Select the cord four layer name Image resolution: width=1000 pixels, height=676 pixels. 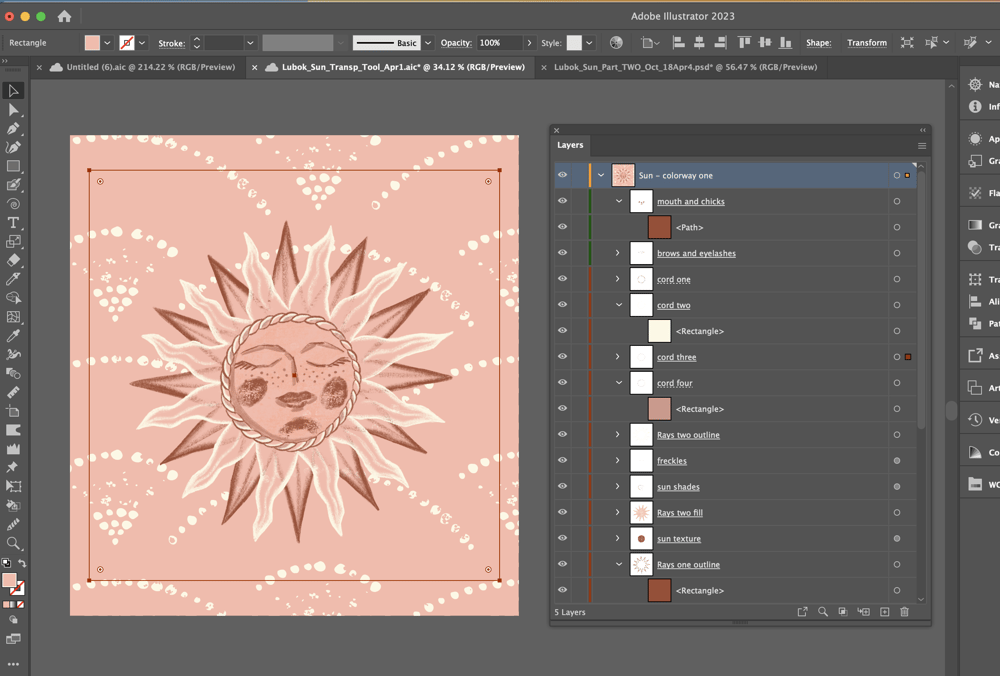(x=675, y=383)
